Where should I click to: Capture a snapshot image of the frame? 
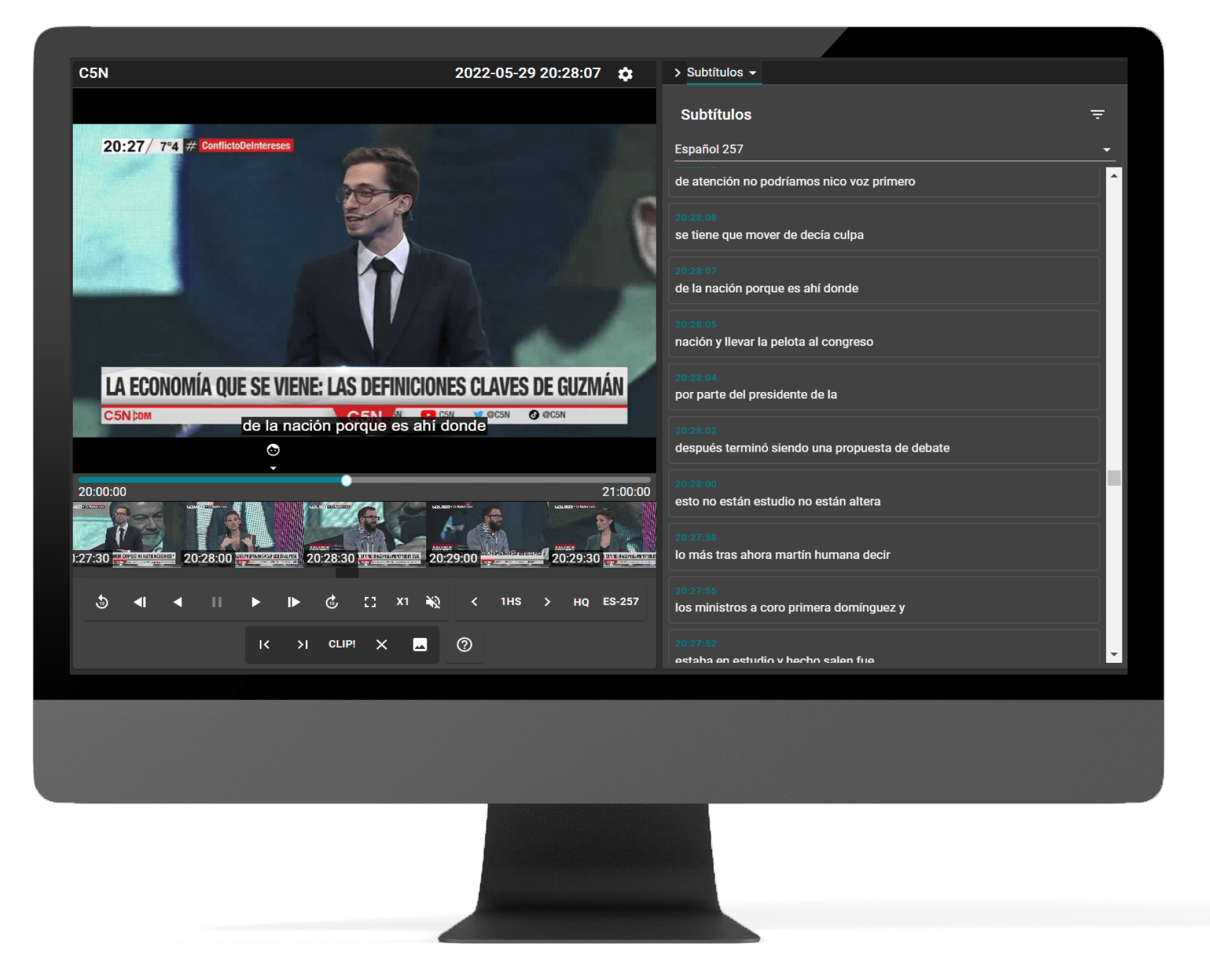[420, 644]
